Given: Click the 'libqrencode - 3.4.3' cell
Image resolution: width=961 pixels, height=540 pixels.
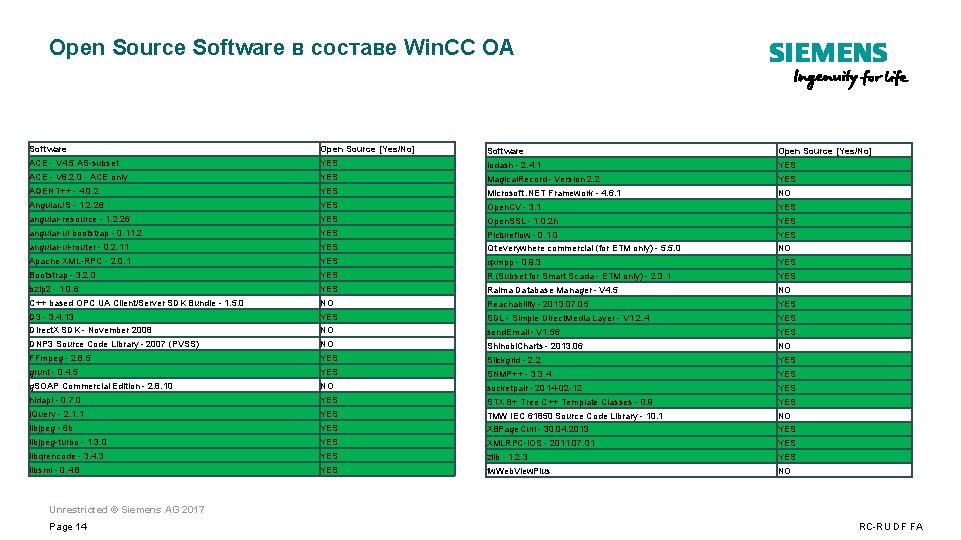Looking at the screenshot, I should point(174,456).
